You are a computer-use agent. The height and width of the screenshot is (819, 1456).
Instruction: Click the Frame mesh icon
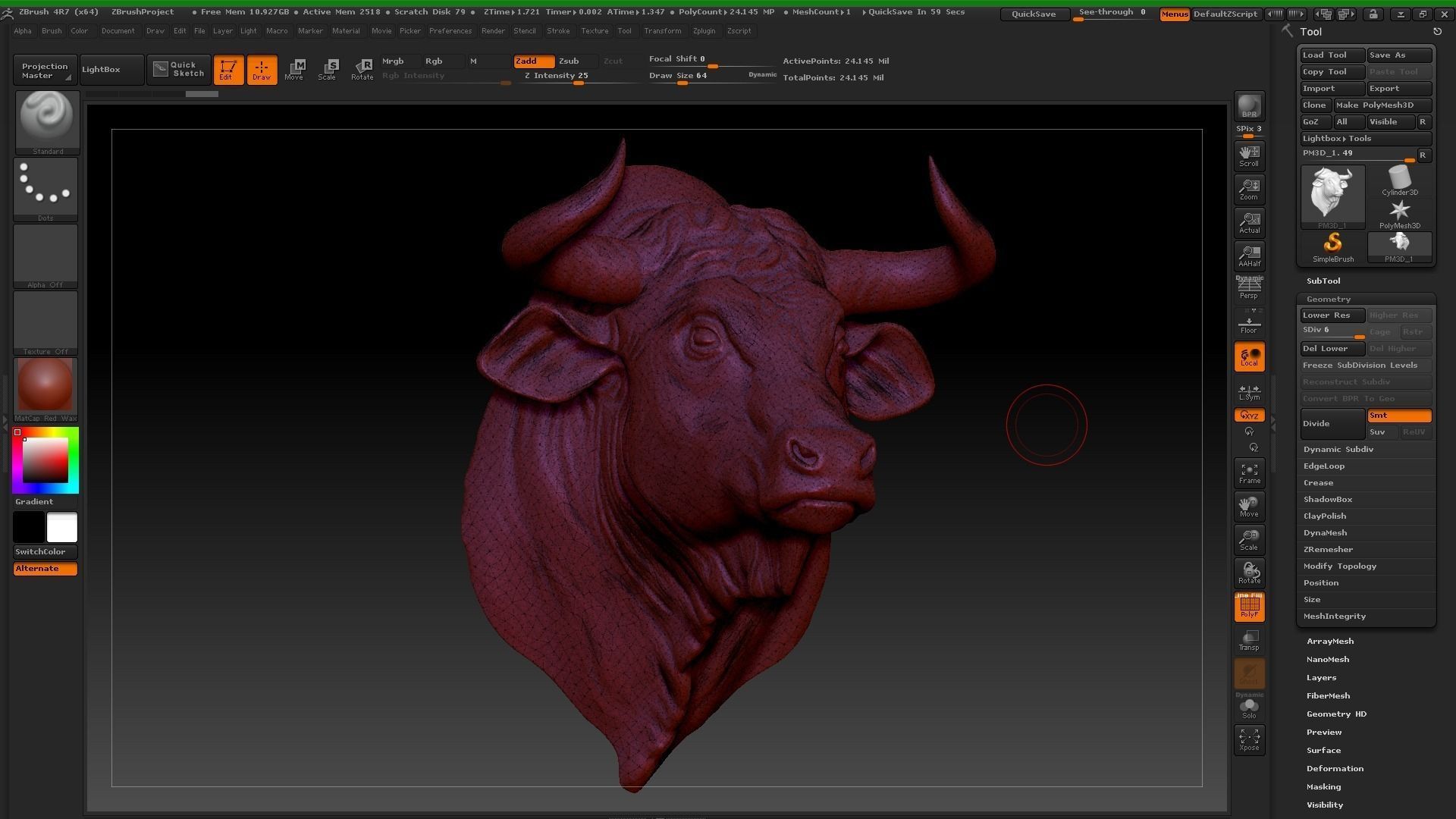1249,473
